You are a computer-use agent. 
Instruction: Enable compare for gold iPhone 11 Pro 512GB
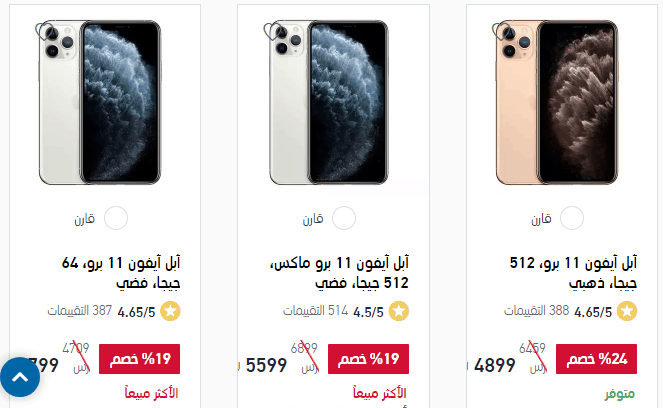point(572,218)
